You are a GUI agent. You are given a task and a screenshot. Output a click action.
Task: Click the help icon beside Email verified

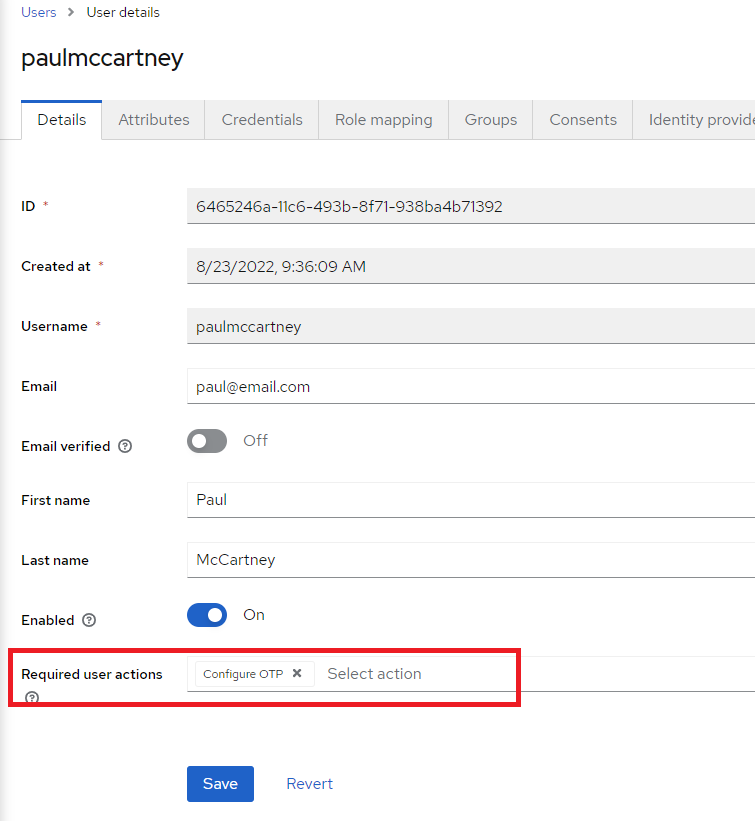click(x=124, y=446)
